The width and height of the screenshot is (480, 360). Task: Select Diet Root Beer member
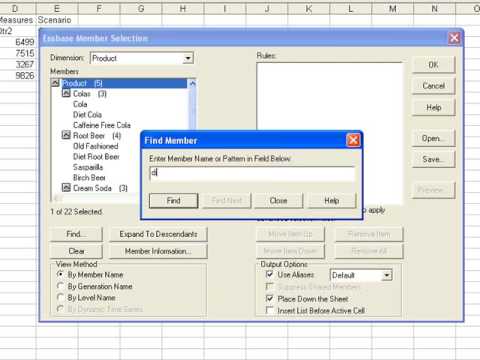pyautogui.click(x=96, y=157)
